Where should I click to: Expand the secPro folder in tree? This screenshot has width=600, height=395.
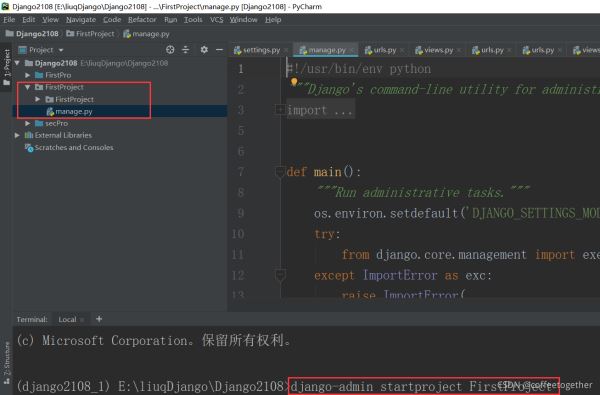(27, 123)
